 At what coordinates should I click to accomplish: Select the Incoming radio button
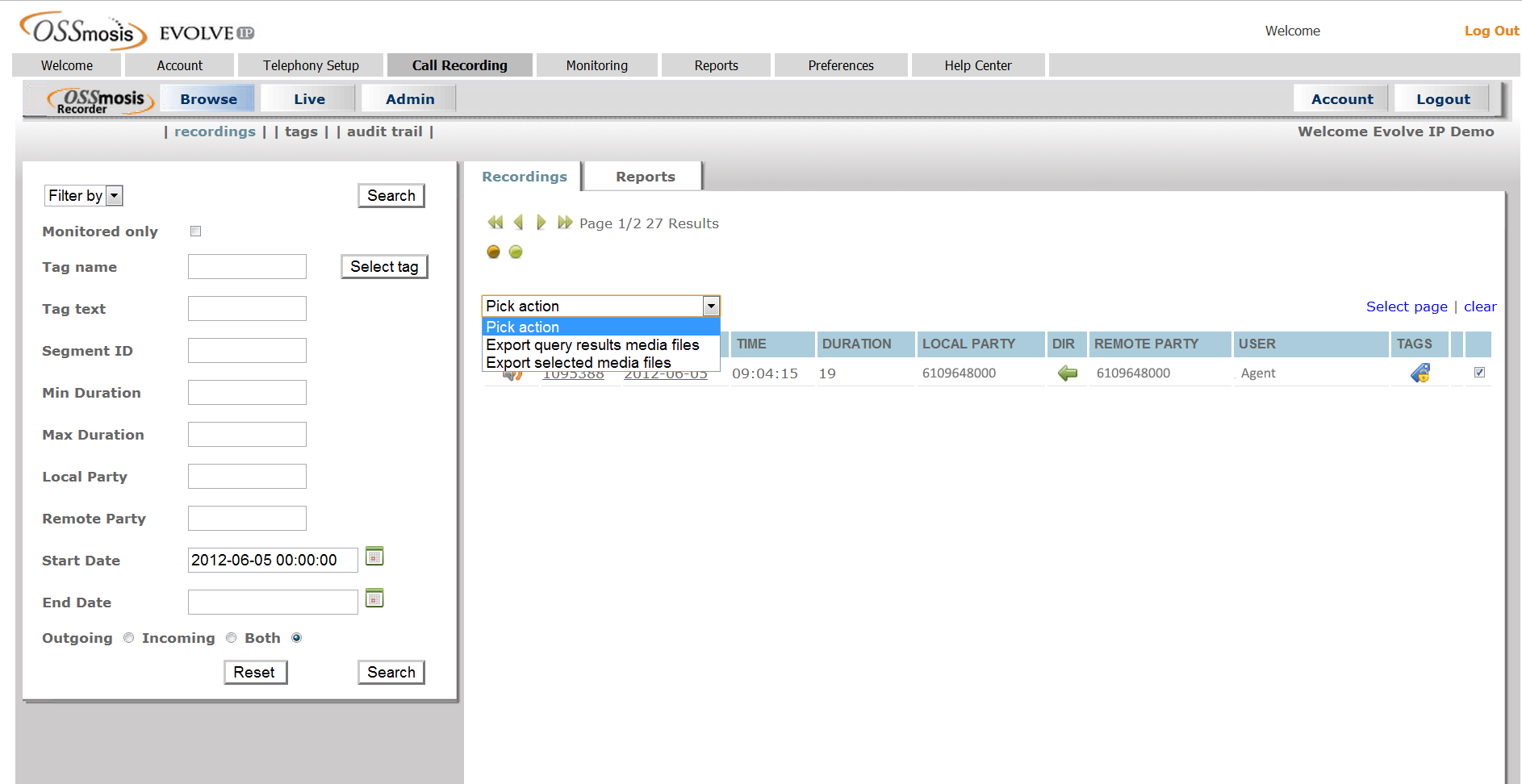[232, 638]
